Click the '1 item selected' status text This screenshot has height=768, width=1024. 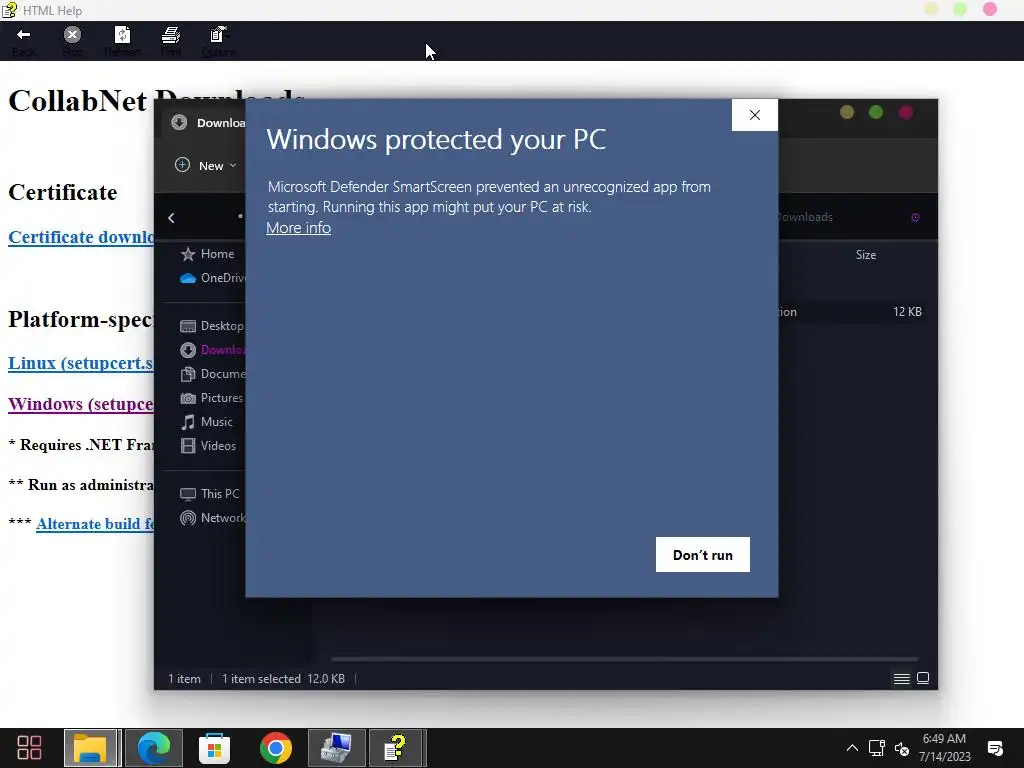(x=261, y=679)
